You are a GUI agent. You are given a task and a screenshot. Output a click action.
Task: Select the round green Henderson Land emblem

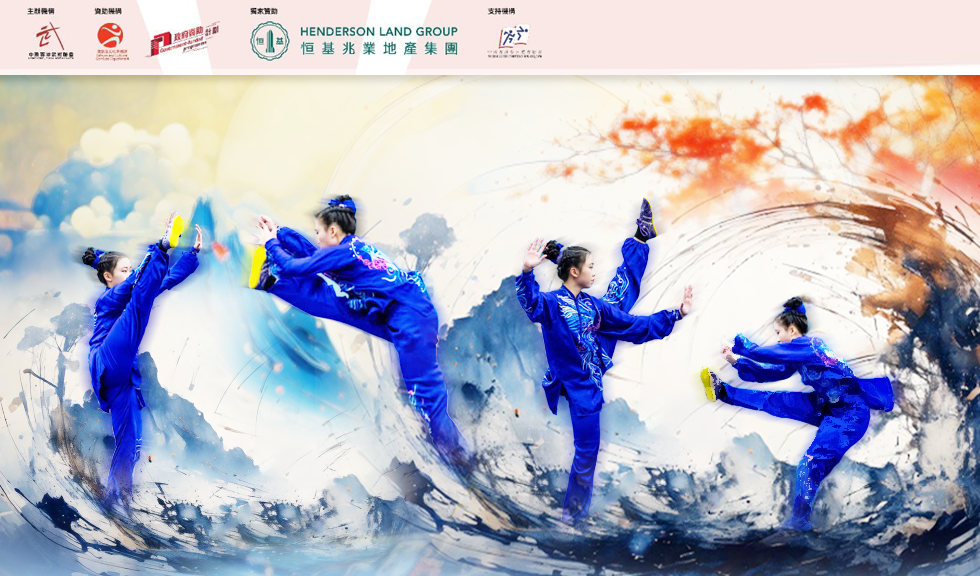pyautogui.click(x=269, y=41)
